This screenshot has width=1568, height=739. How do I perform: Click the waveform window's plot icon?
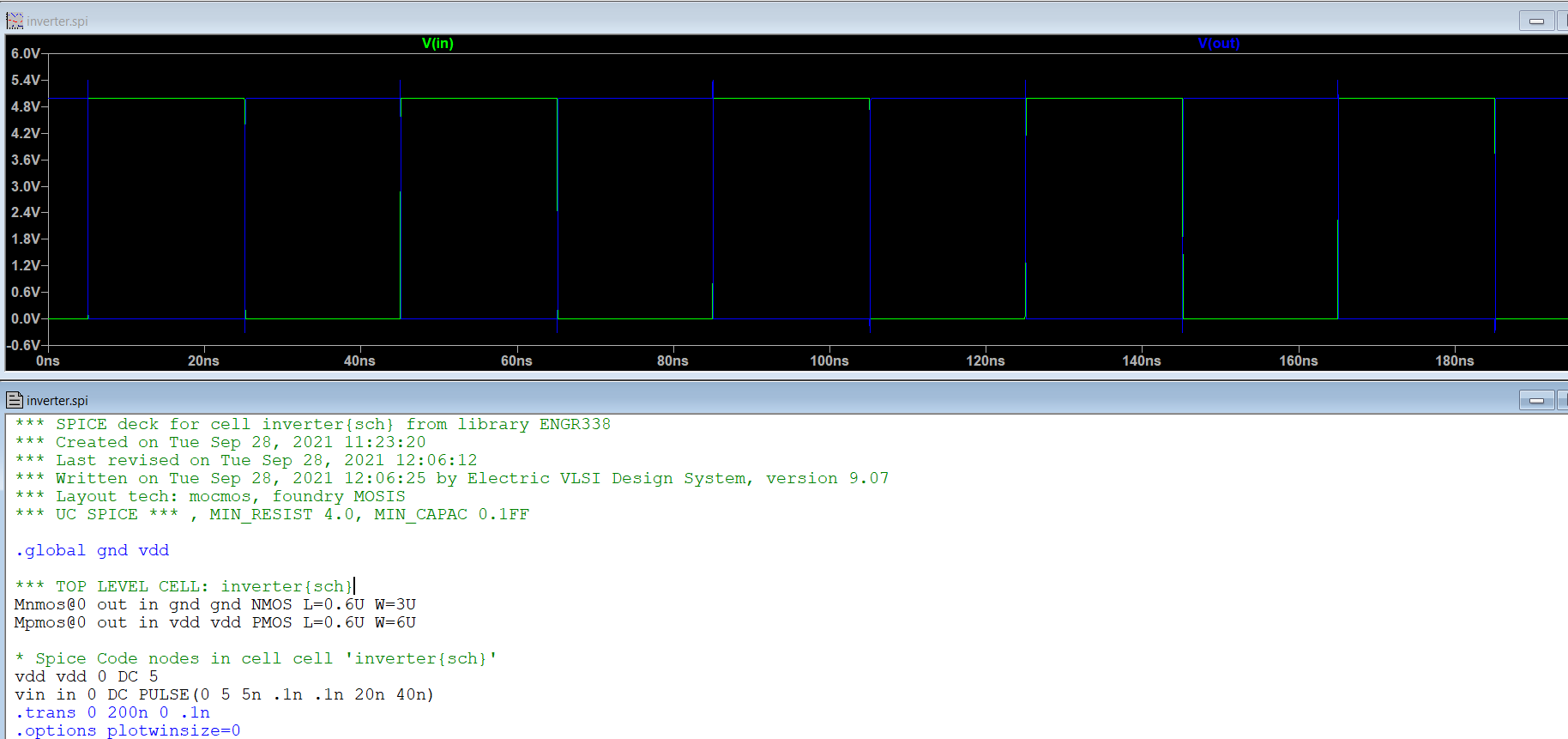pos(15,21)
